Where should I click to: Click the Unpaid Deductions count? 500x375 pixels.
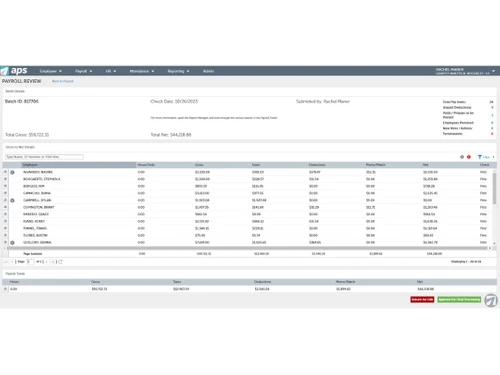tap(492, 107)
